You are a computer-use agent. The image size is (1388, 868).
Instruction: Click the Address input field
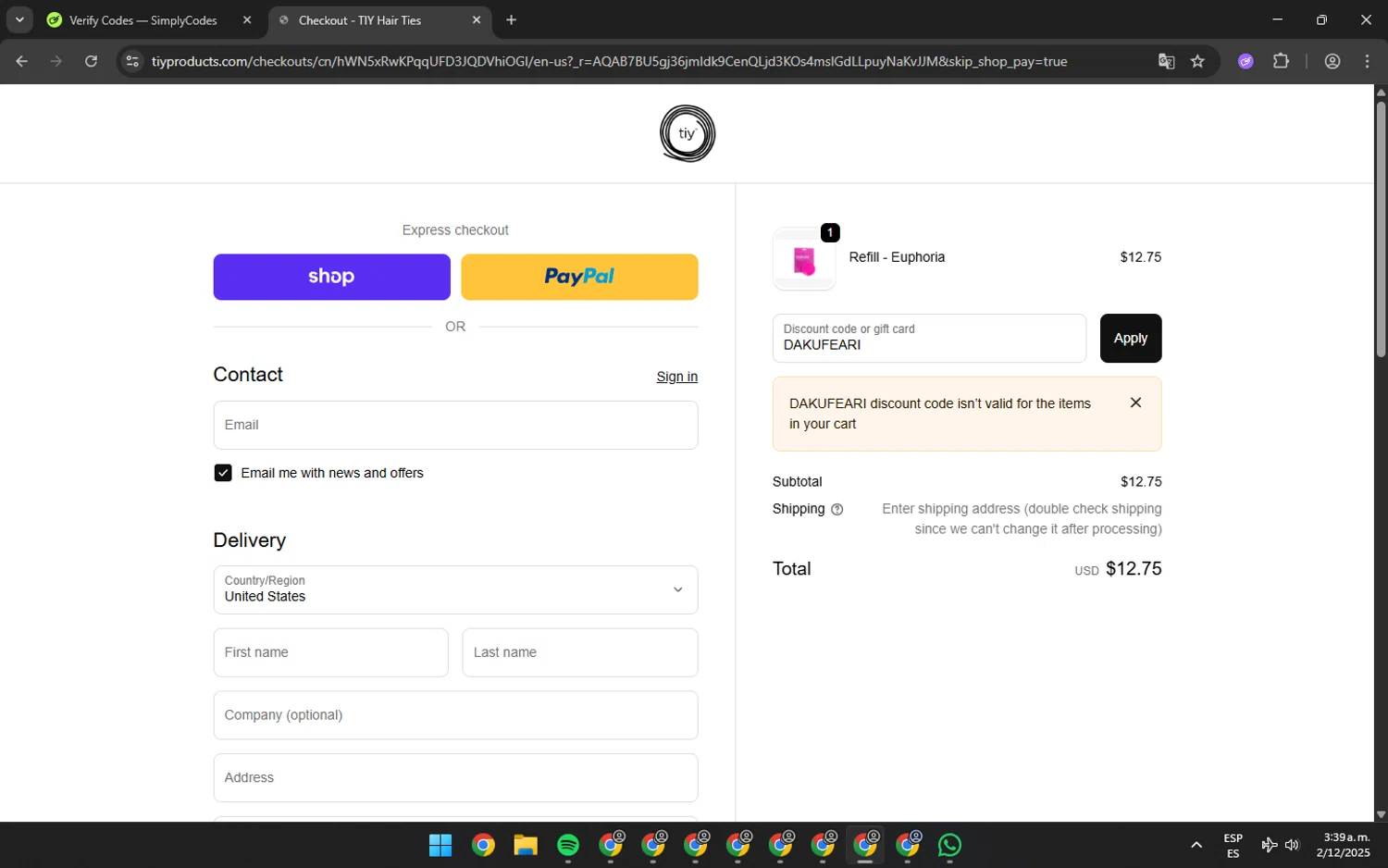click(x=455, y=778)
